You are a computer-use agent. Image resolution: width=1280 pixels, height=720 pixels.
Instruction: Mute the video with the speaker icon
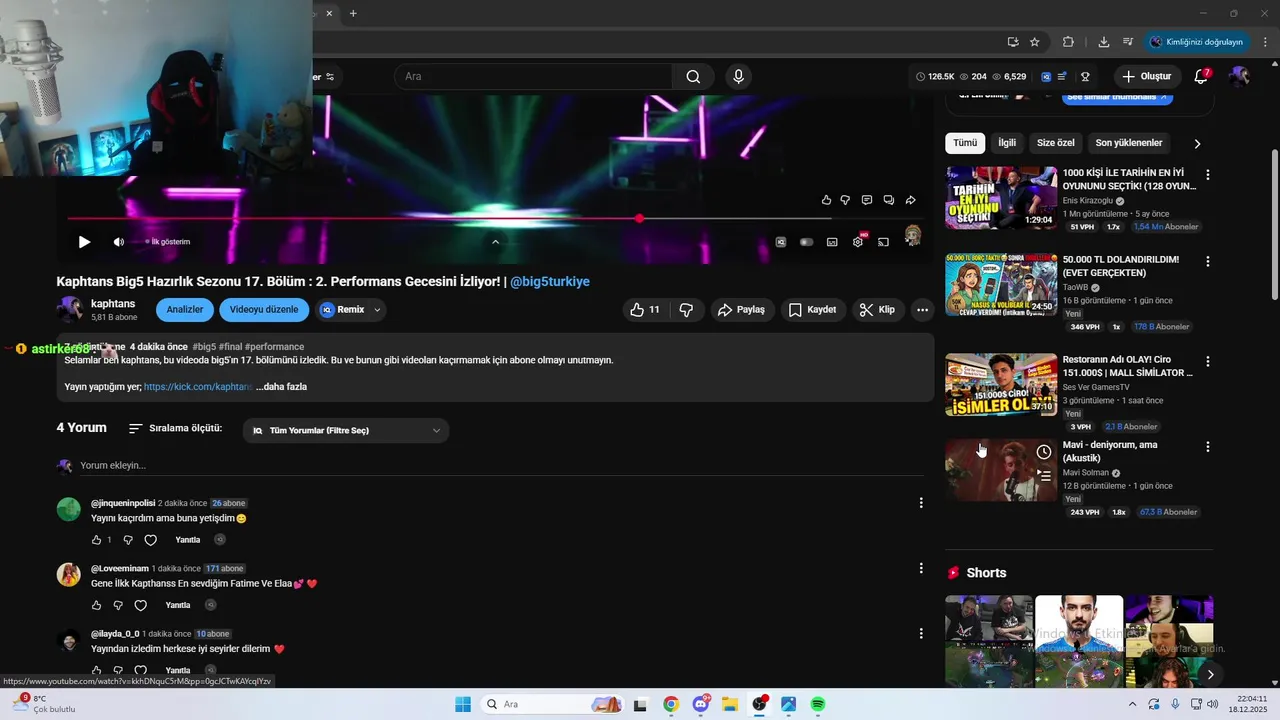[x=119, y=242]
